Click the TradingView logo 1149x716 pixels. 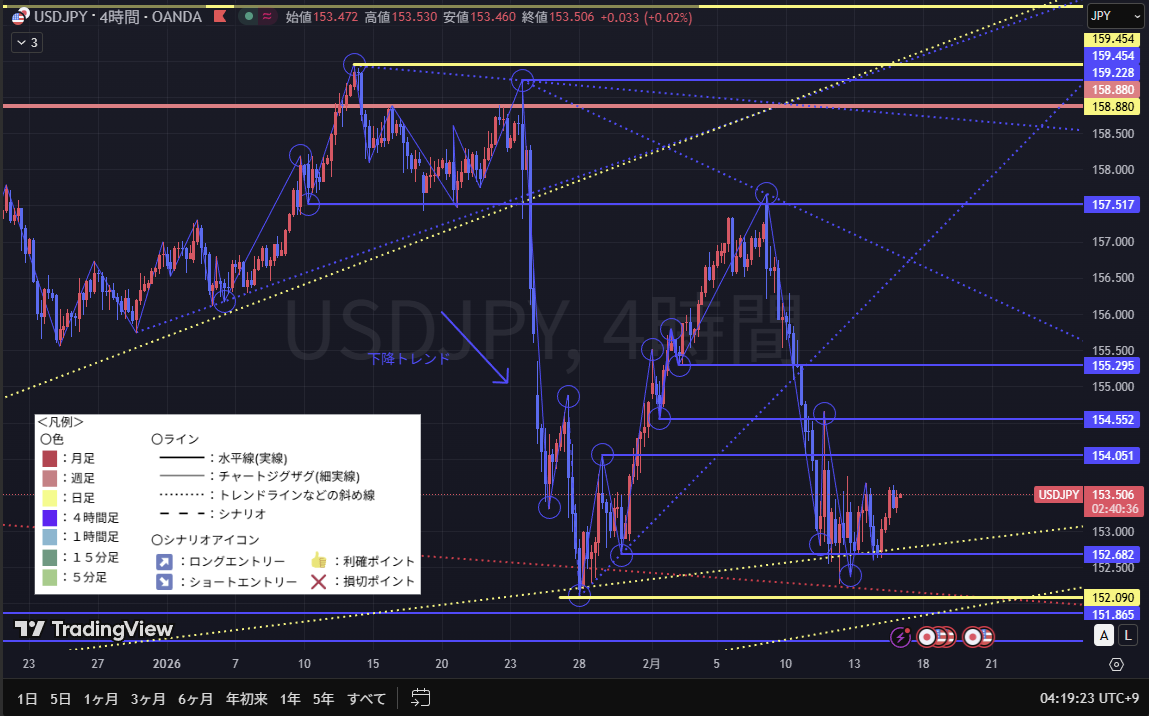pyautogui.click(x=93, y=629)
